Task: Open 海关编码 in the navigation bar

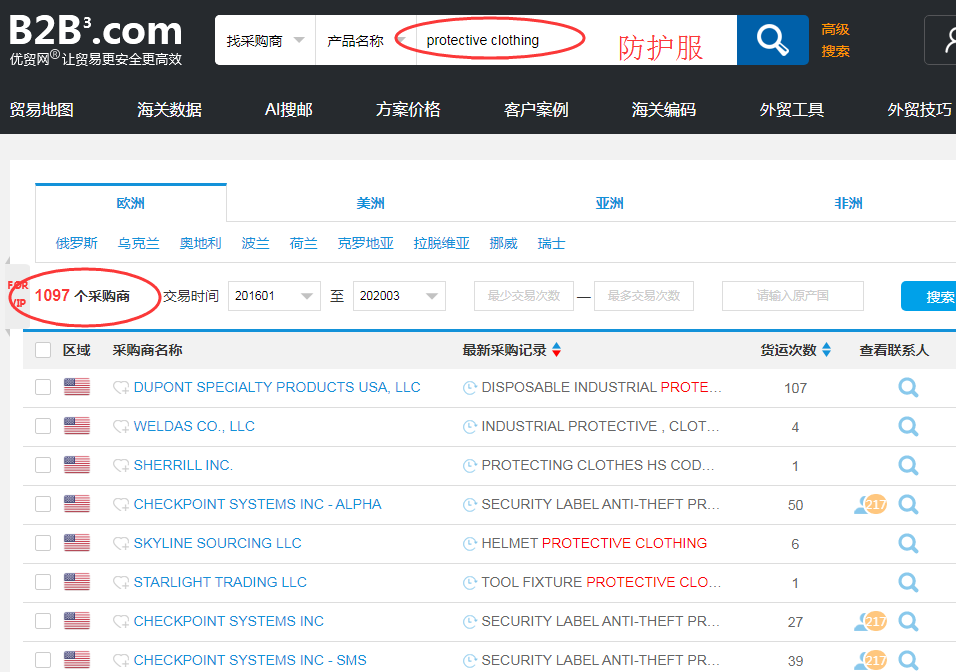Action: click(663, 110)
